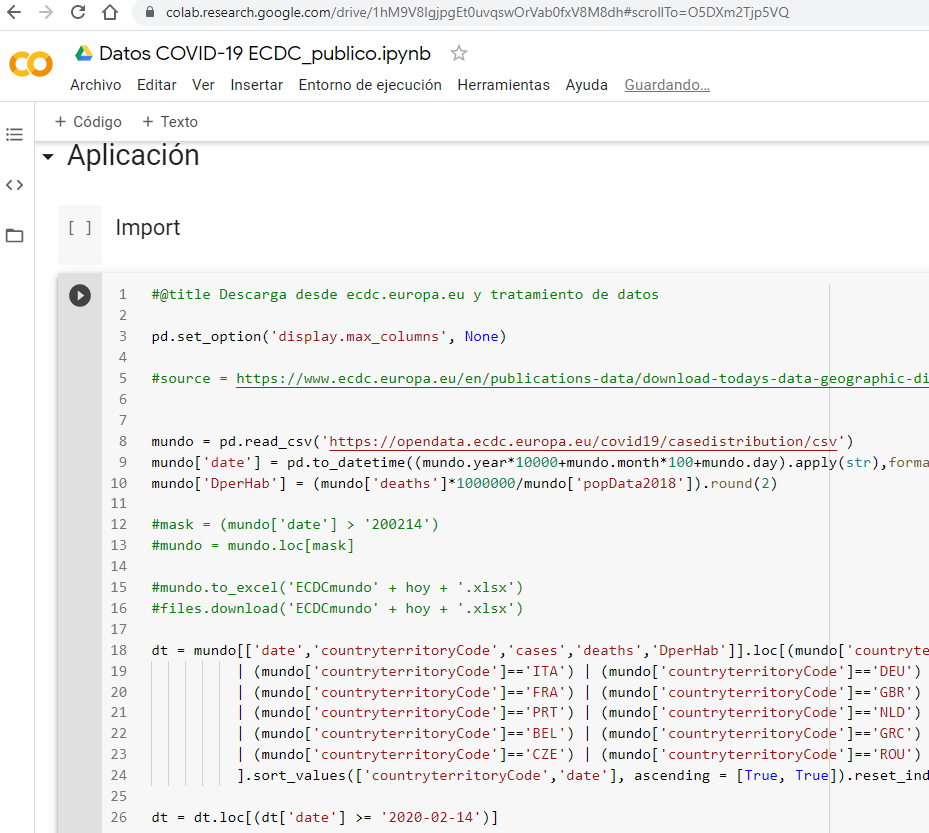Open the Herramientas menu

[x=503, y=85]
